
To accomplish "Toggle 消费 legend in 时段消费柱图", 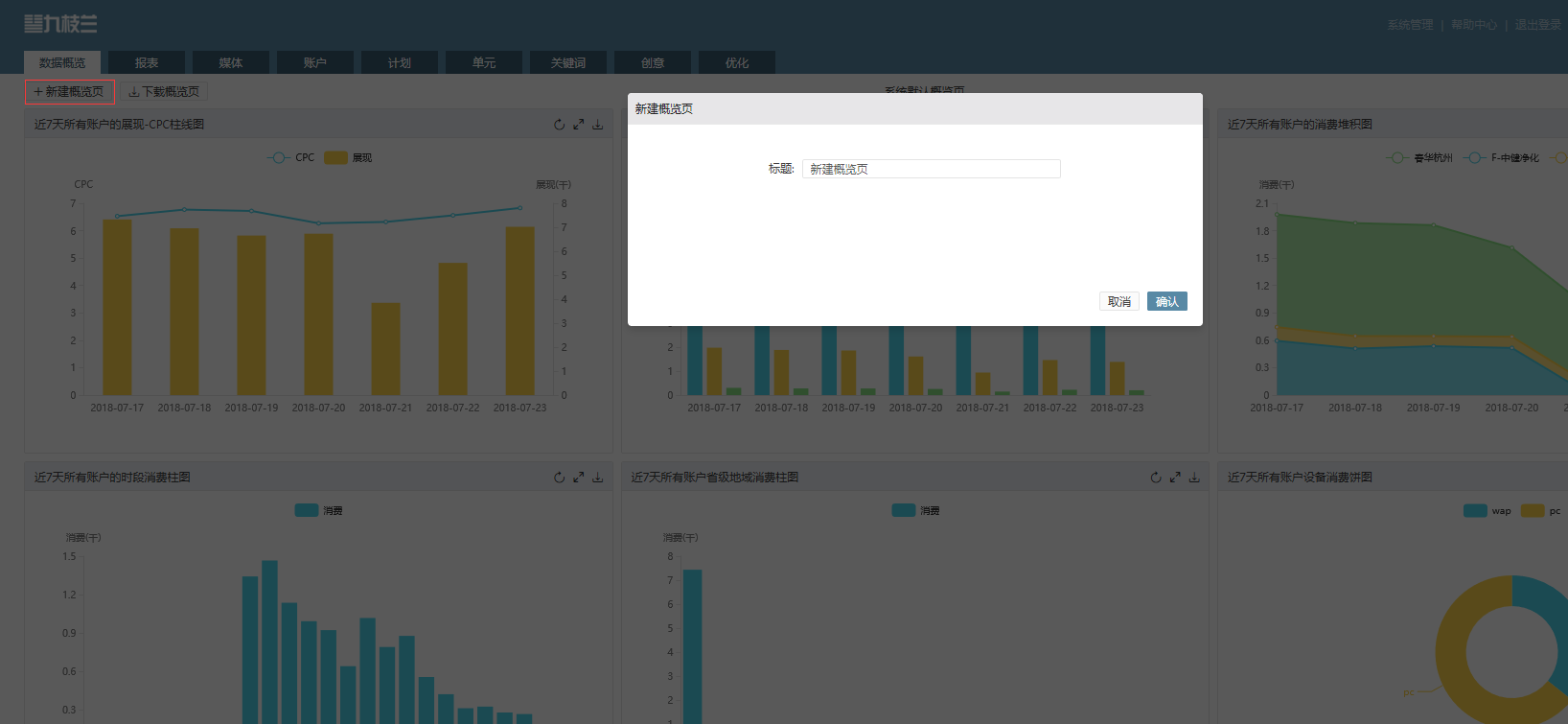I will tap(319, 511).
